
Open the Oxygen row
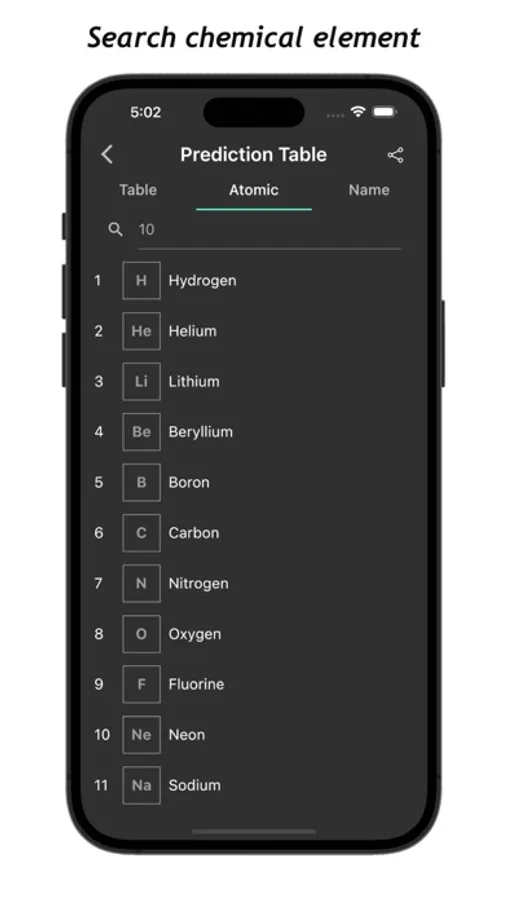pyautogui.click(x=254, y=634)
